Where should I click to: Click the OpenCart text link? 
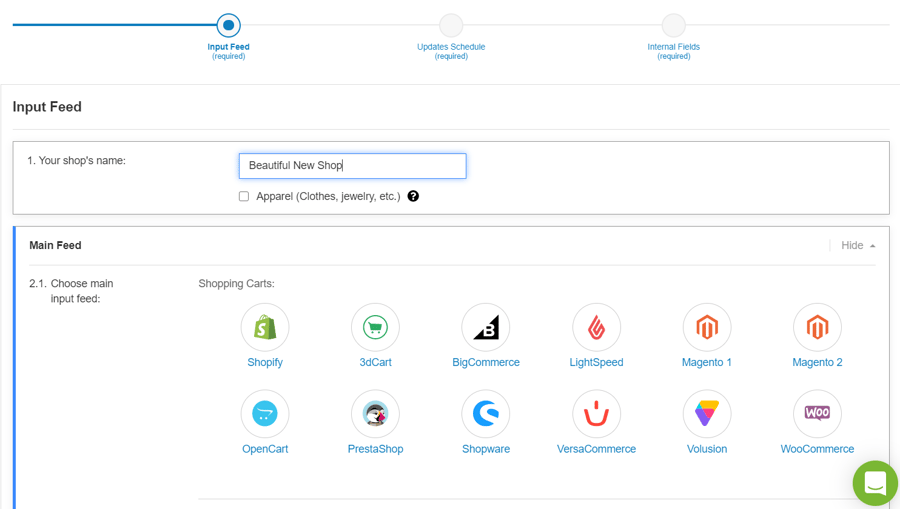pos(265,449)
